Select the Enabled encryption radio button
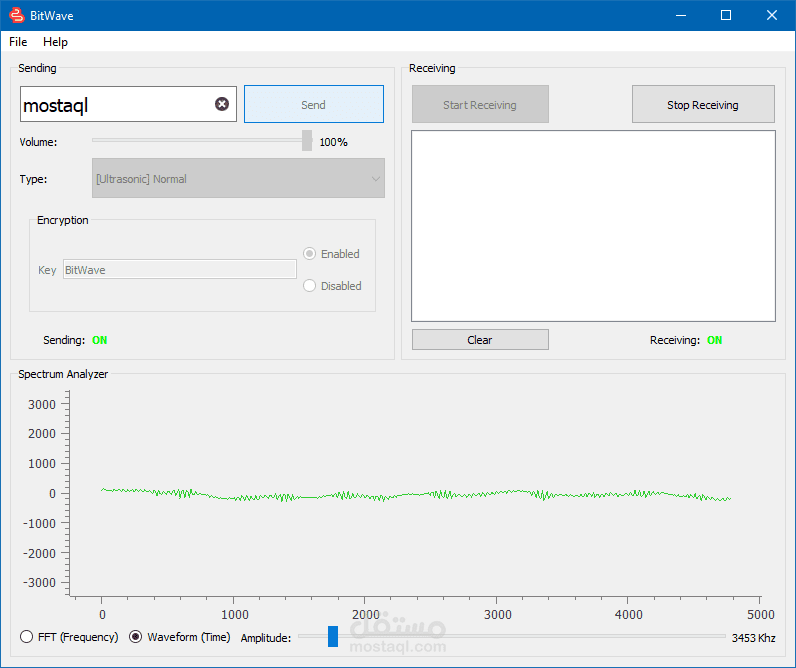This screenshot has height=668, width=796. (309, 253)
